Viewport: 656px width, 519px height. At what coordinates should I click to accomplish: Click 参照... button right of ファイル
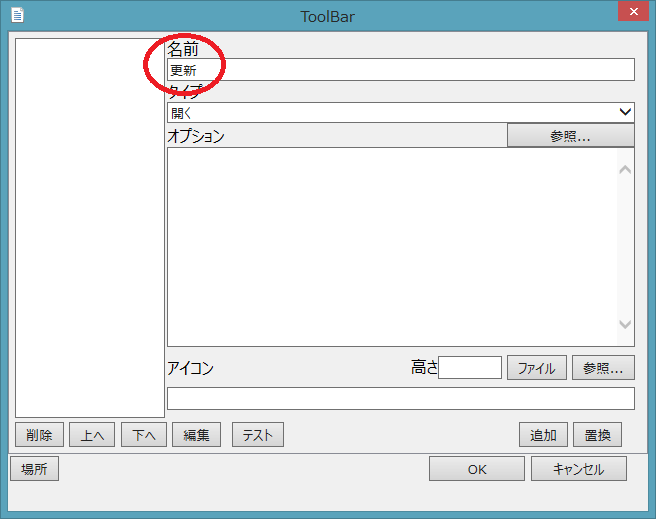pos(603,368)
